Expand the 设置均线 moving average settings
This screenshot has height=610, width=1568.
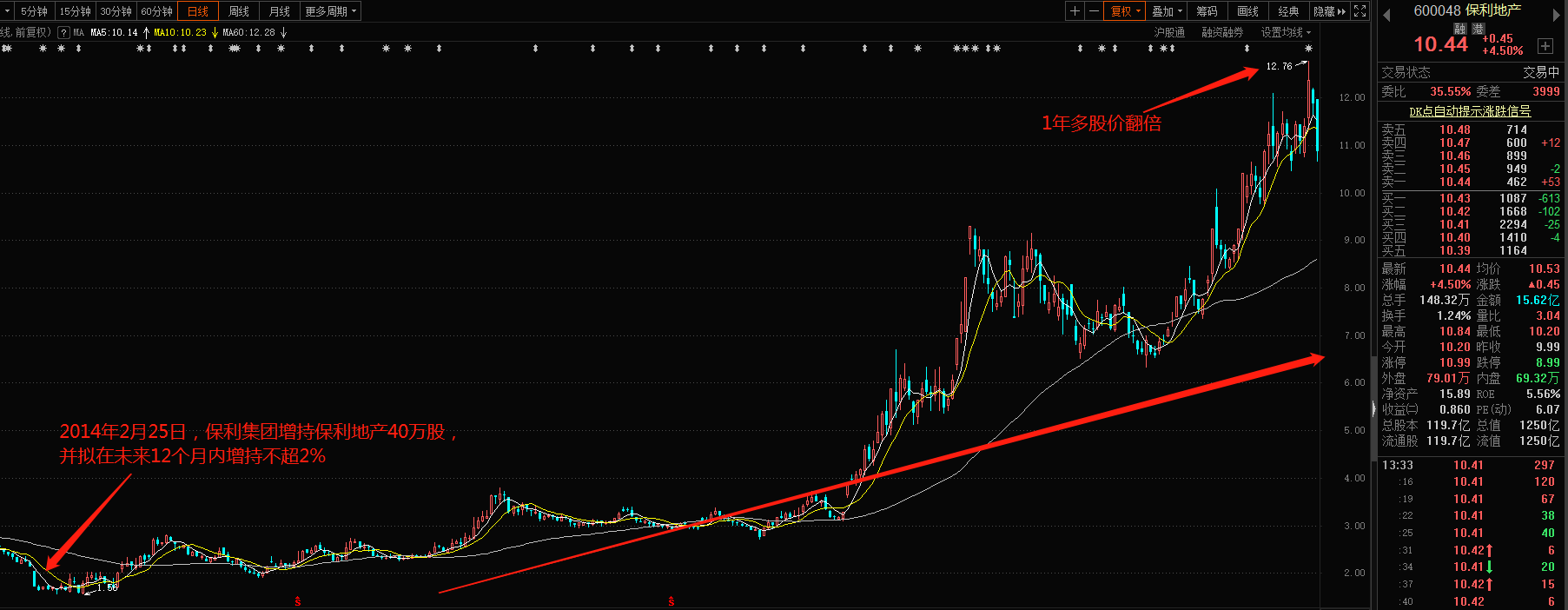click(x=1286, y=32)
